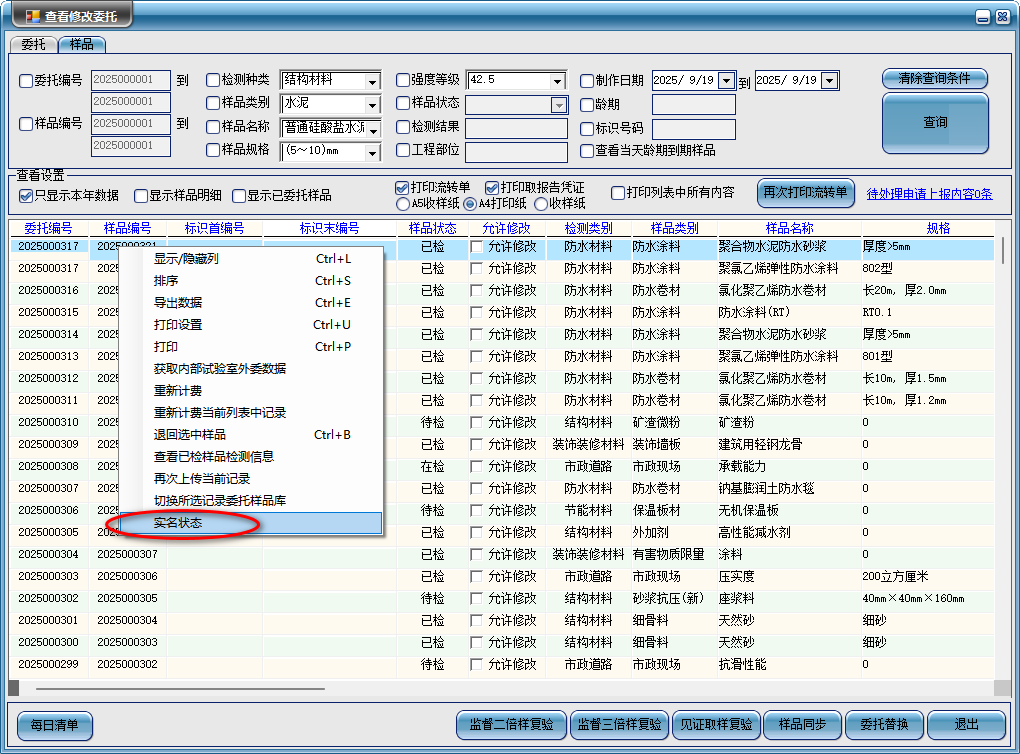Uncheck 只显示本年数据
This screenshot has height=754, width=1020.
point(24,196)
